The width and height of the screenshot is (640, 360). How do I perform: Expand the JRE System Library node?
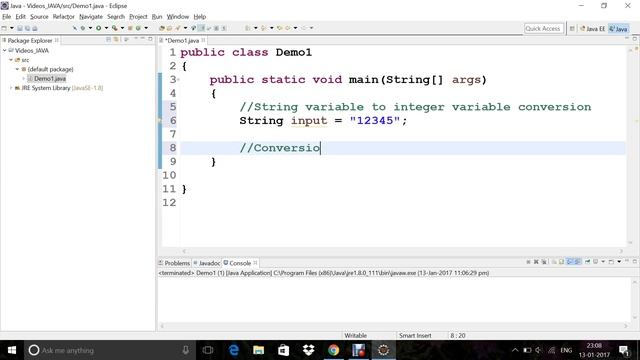coord(11,88)
